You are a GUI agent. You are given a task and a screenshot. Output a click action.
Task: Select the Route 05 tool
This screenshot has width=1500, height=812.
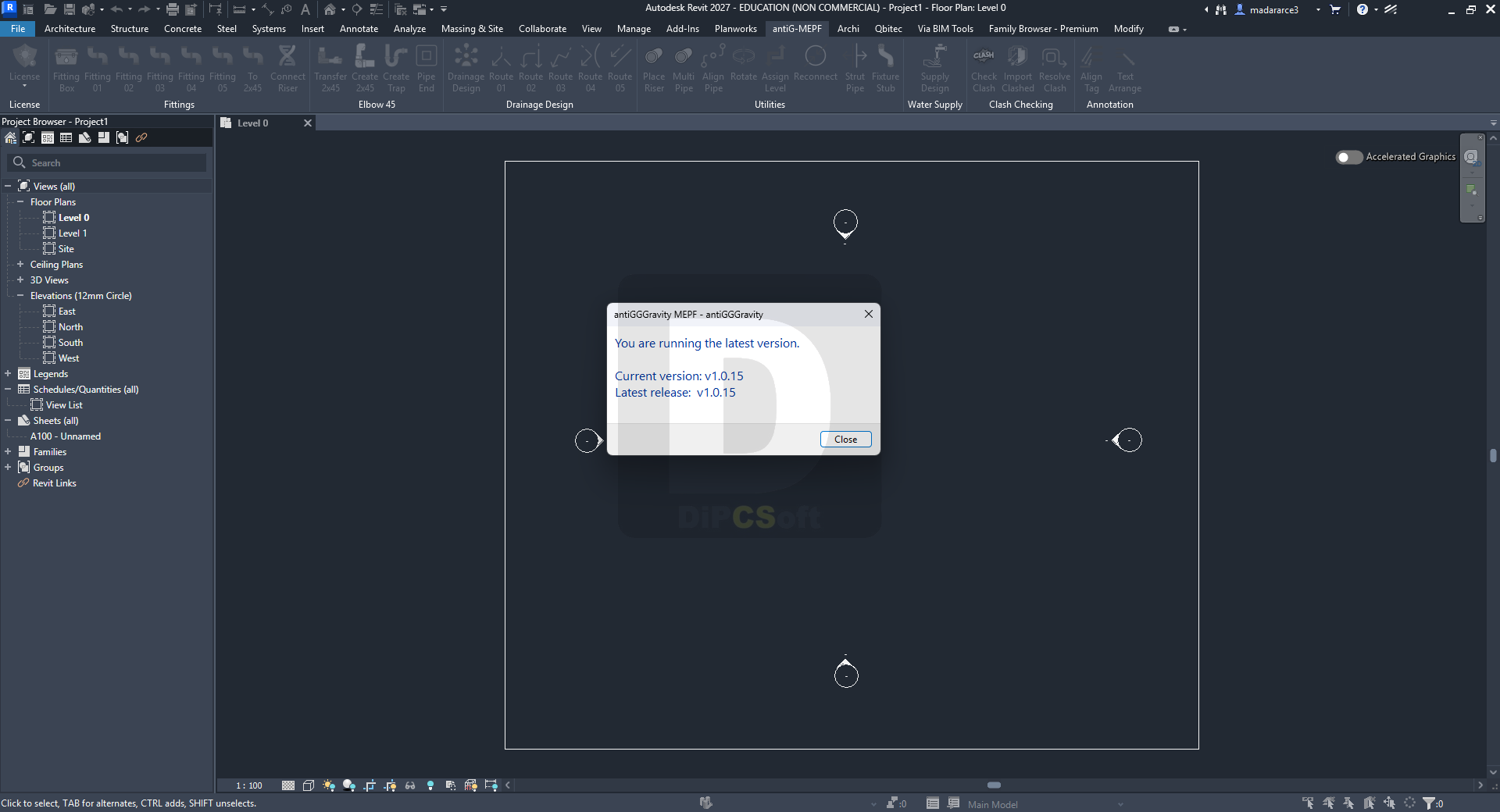click(x=620, y=69)
